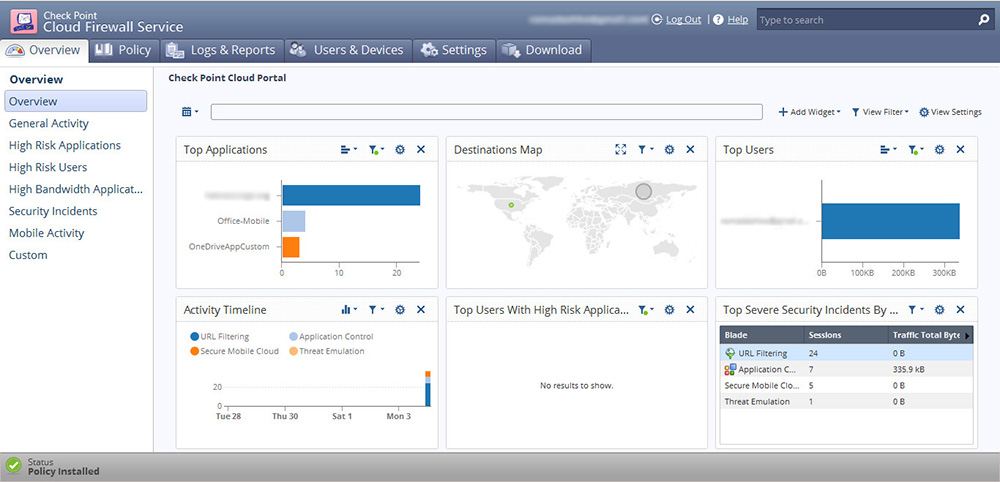1000x482 pixels.
Task: Click the URL Filtering blade icon
Action: [730, 353]
